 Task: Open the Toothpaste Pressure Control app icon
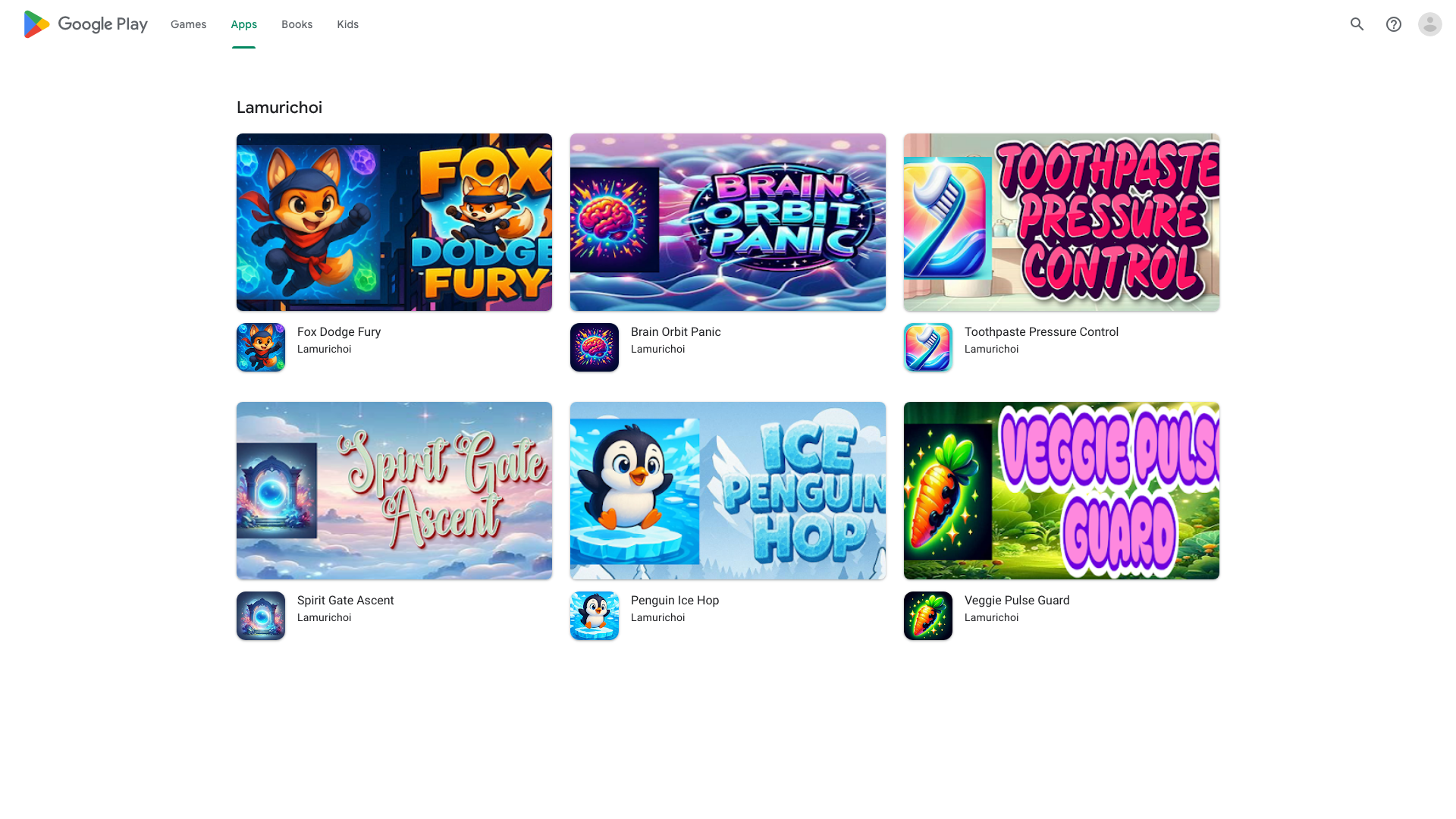pos(928,347)
